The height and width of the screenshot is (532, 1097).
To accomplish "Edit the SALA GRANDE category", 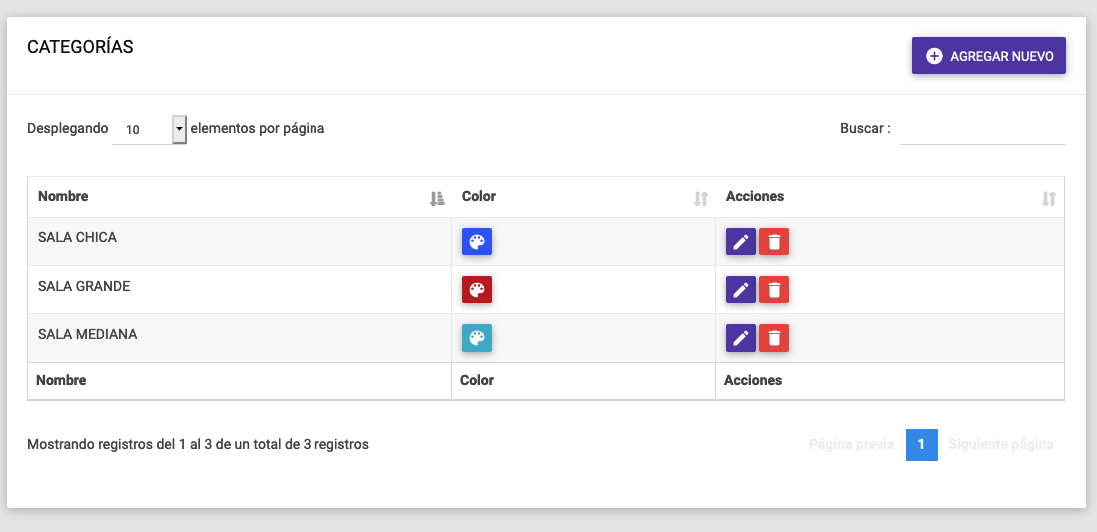I will tap(740, 290).
